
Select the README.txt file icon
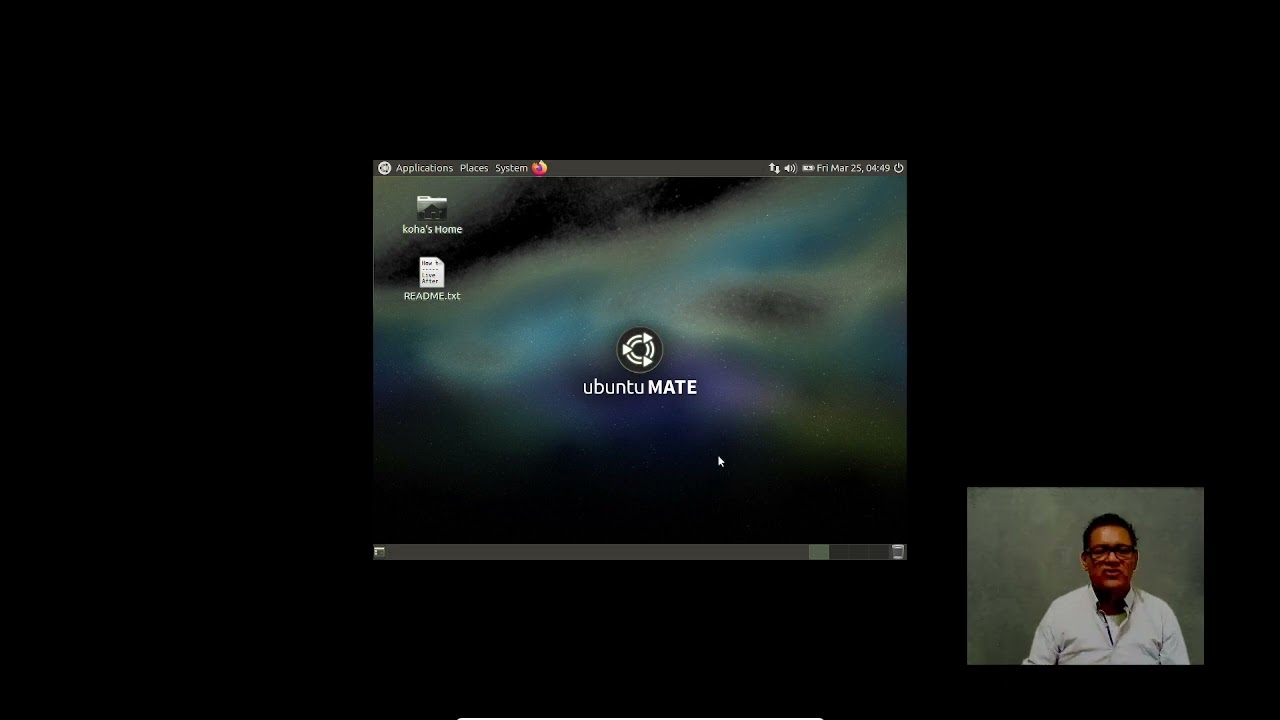pyautogui.click(x=431, y=272)
